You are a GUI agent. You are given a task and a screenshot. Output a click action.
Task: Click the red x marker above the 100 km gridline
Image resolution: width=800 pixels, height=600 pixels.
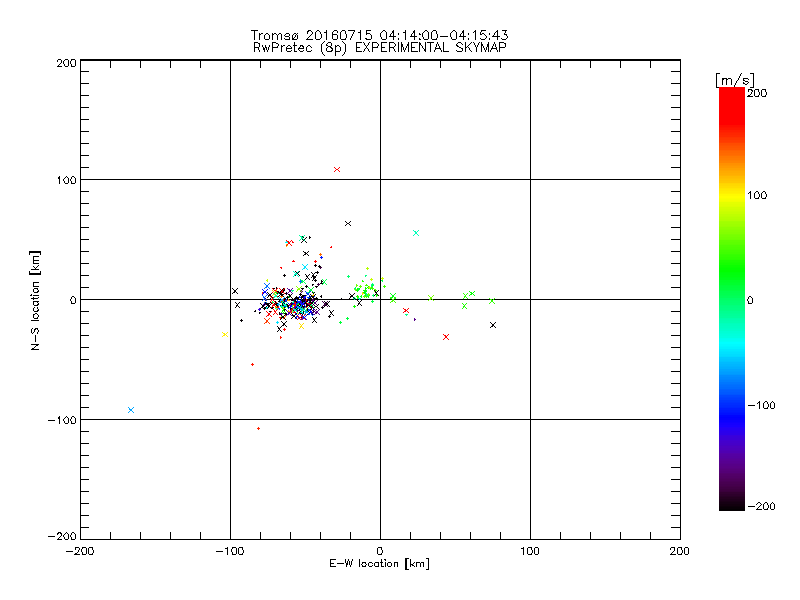[x=337, y=169]
